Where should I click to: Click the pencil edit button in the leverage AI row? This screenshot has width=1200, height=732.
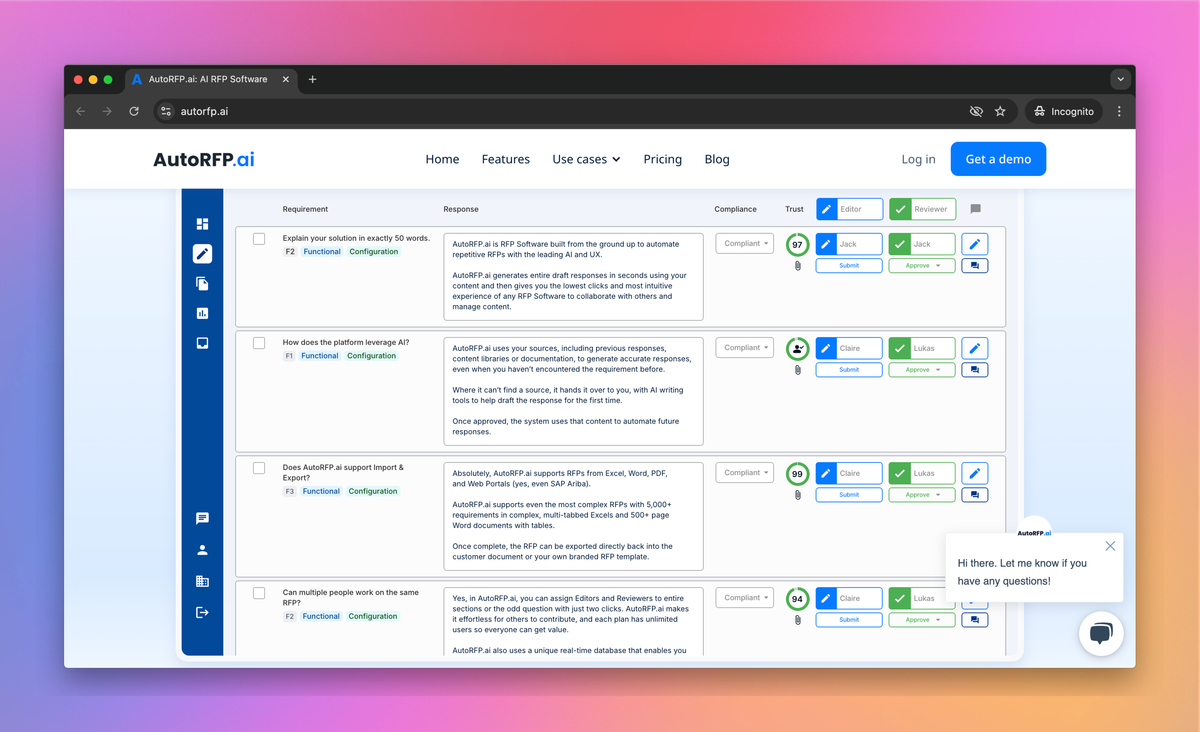(975, 348)
